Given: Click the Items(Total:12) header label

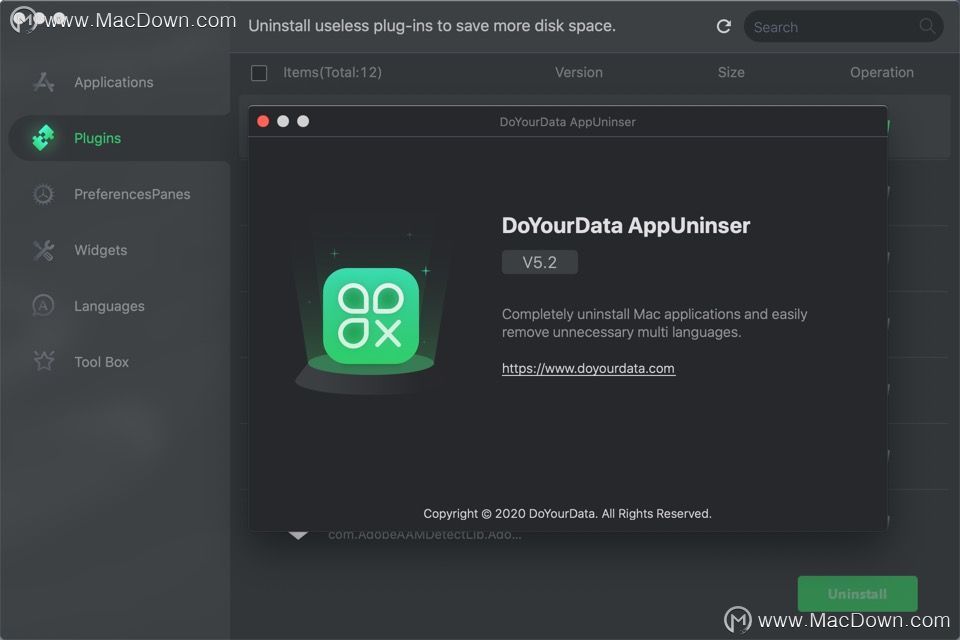Looking at the screenshot, I should [x=332, y=72].
